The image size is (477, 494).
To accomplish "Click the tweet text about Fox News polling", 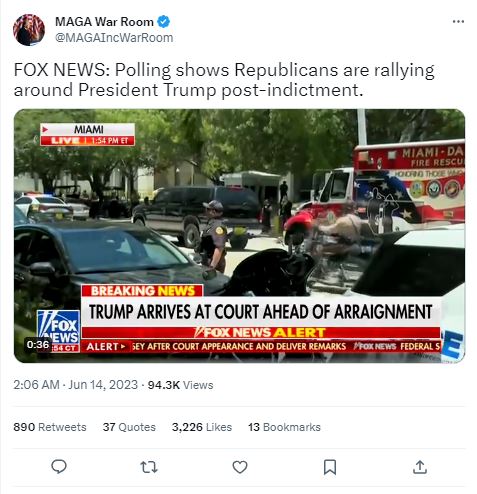I will point(224,80).
